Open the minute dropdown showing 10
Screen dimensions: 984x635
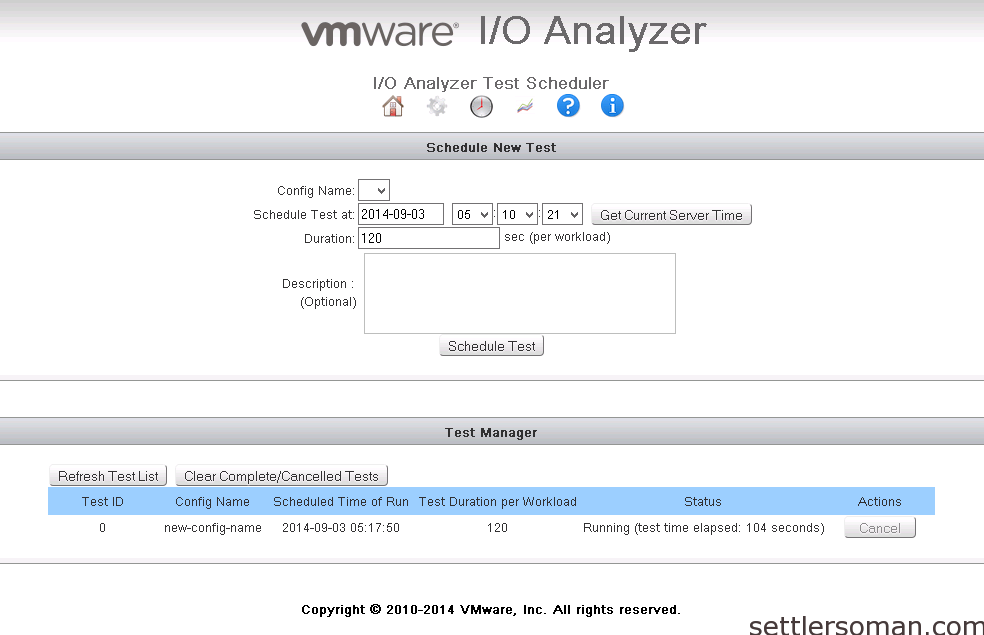(517, 215)
